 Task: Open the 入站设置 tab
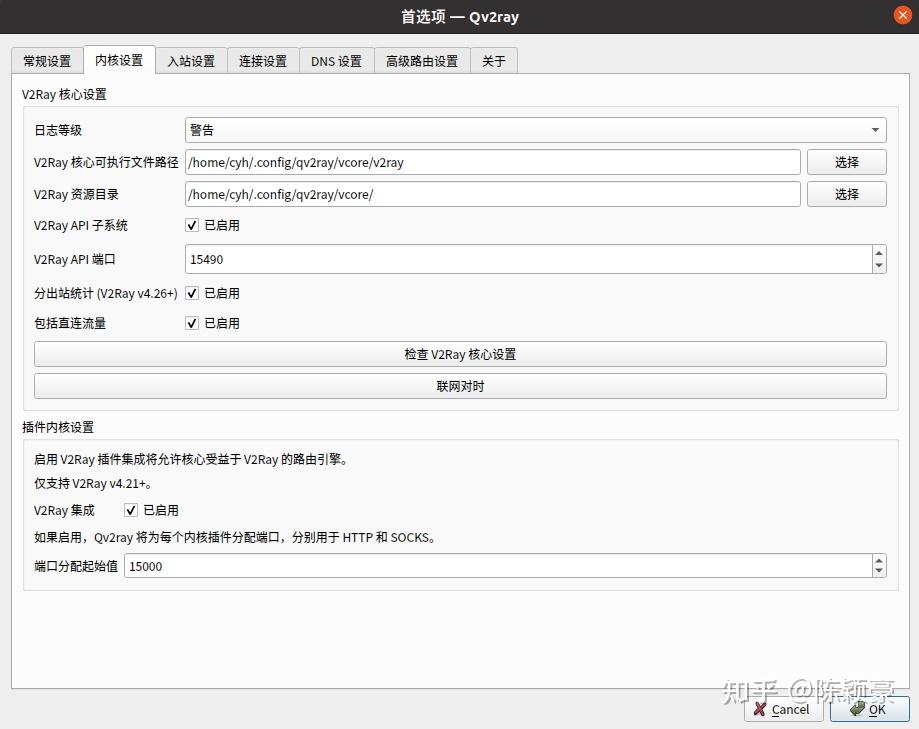point(191,61)
